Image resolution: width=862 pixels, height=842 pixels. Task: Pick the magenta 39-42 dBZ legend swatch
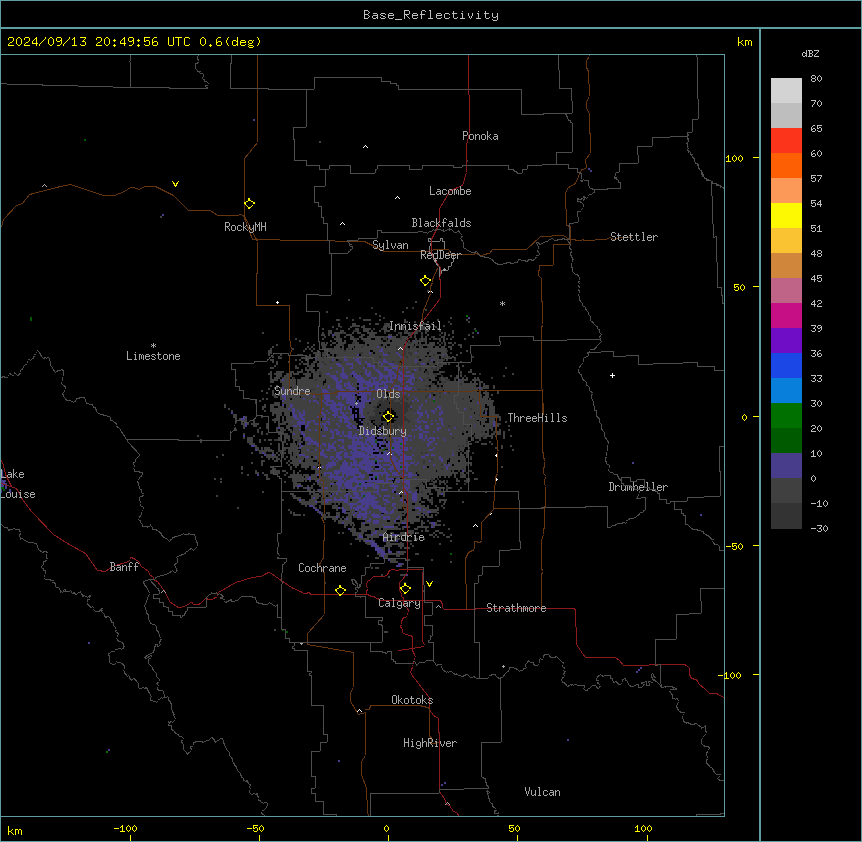tap(786, 315)
